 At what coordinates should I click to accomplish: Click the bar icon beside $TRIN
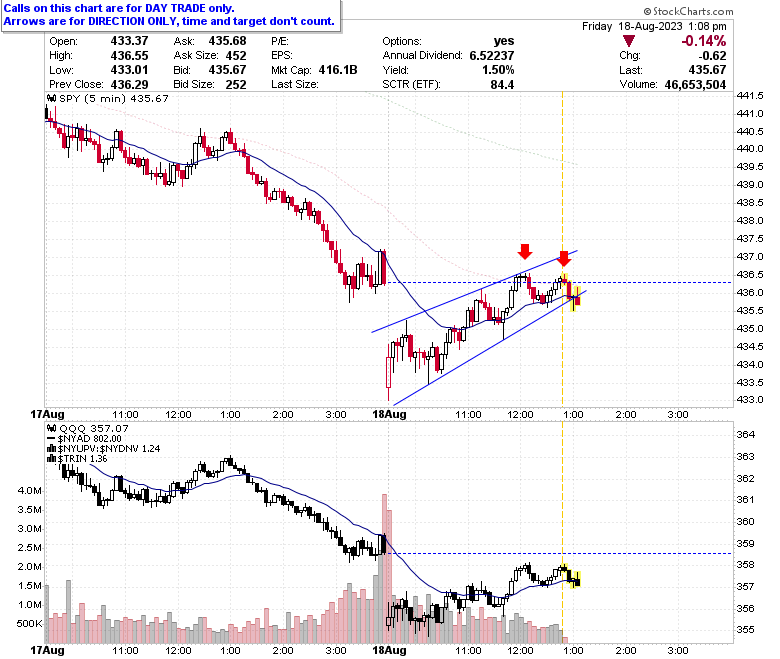click(x=51, y=459)
